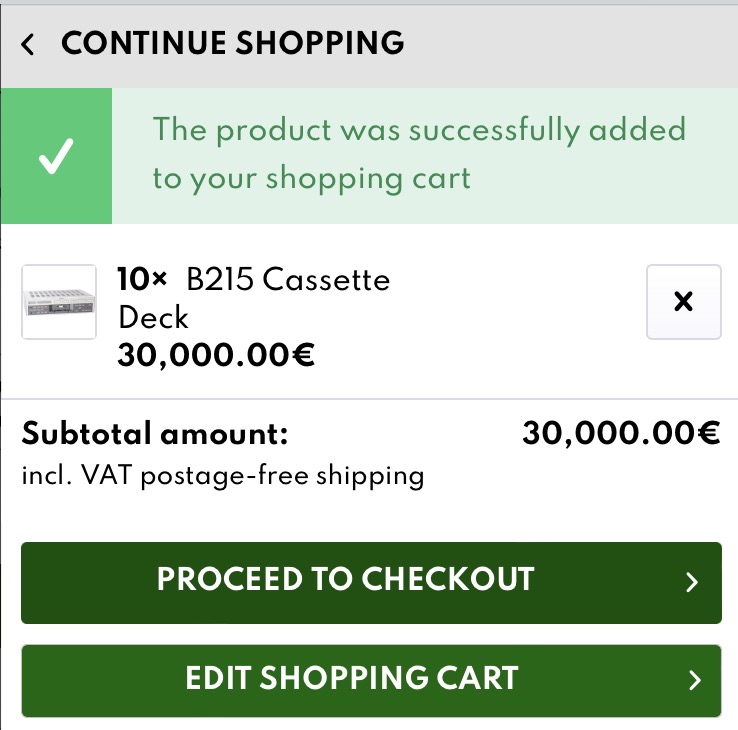Click the postage-free shipping text
This screenshot has height=730, width=738.
point(282,475)
